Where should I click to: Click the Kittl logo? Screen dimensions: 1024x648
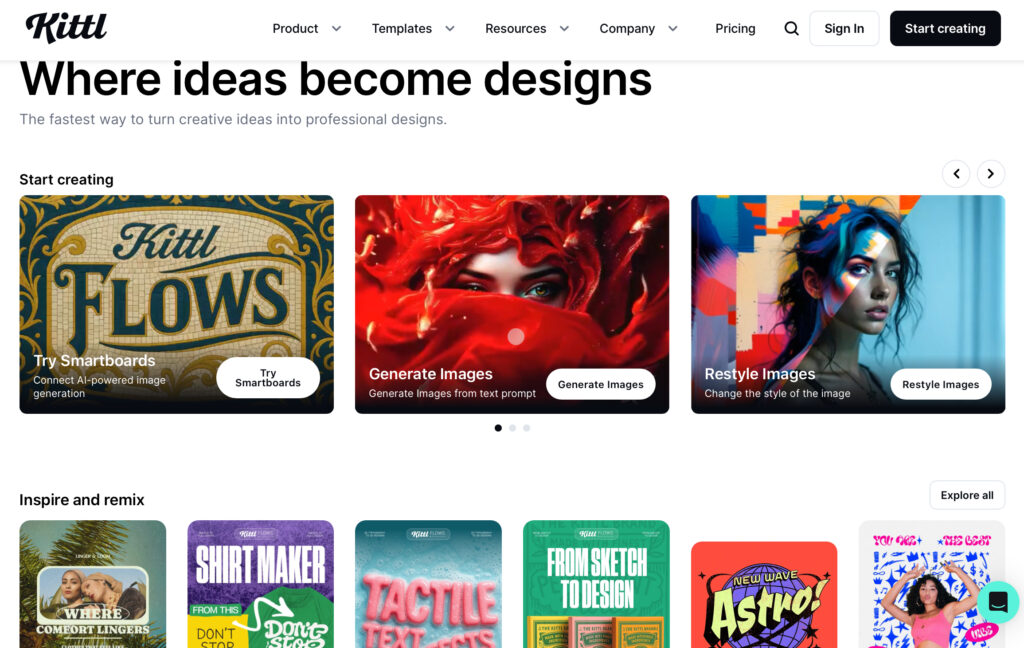66,28
